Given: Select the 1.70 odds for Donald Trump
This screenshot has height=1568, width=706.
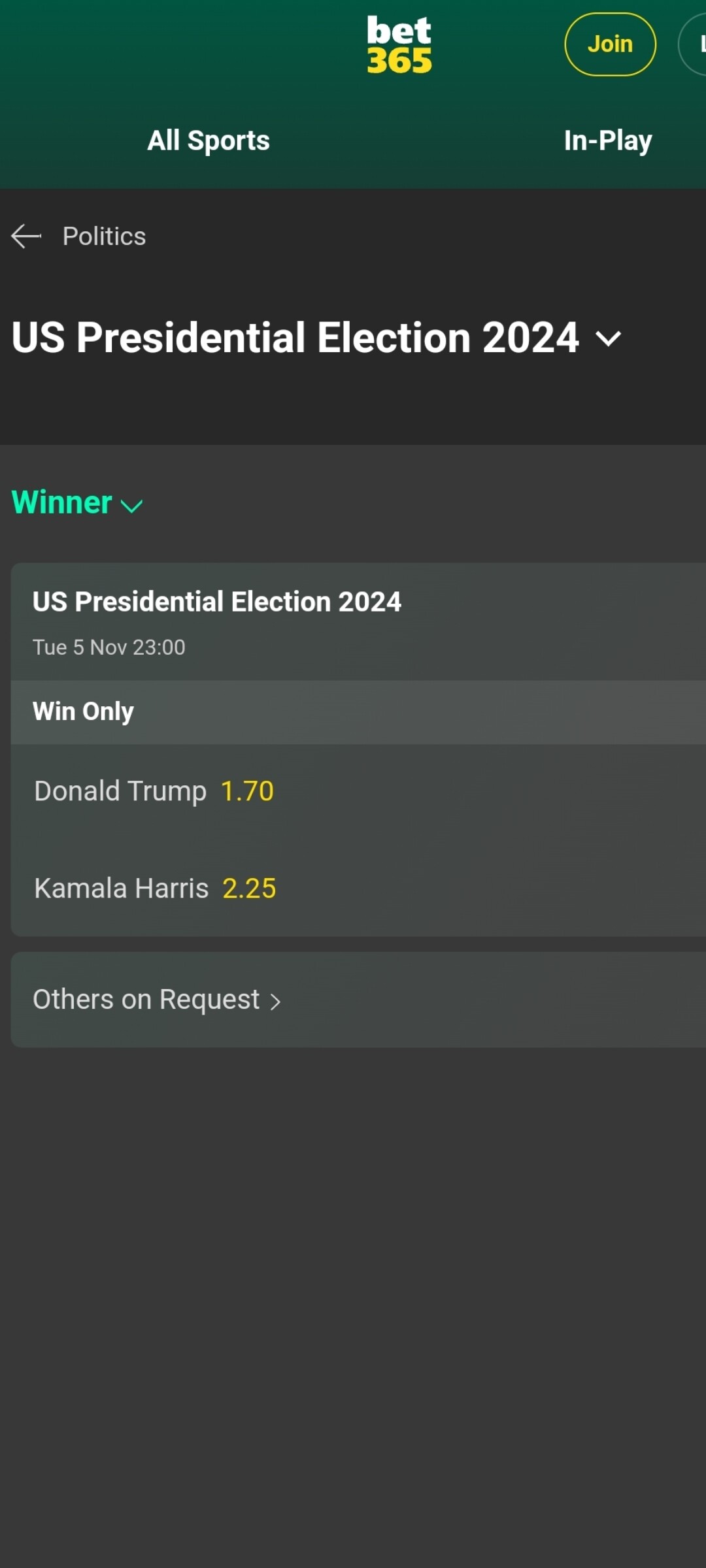Looking at the screenshot, I should point(247,791).
